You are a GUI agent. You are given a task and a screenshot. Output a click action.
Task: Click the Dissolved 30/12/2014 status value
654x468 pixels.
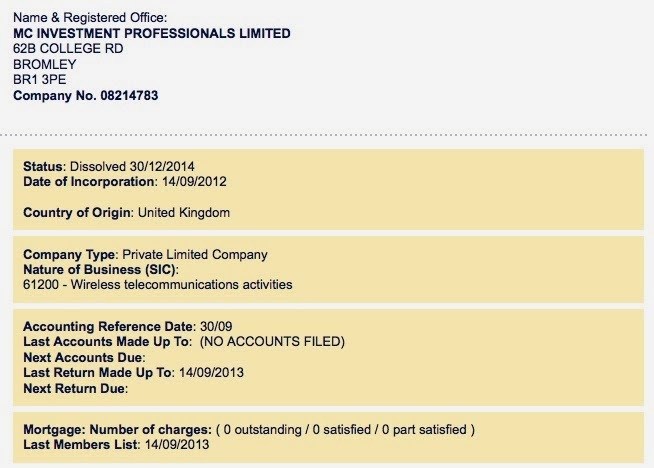[132, 166]
